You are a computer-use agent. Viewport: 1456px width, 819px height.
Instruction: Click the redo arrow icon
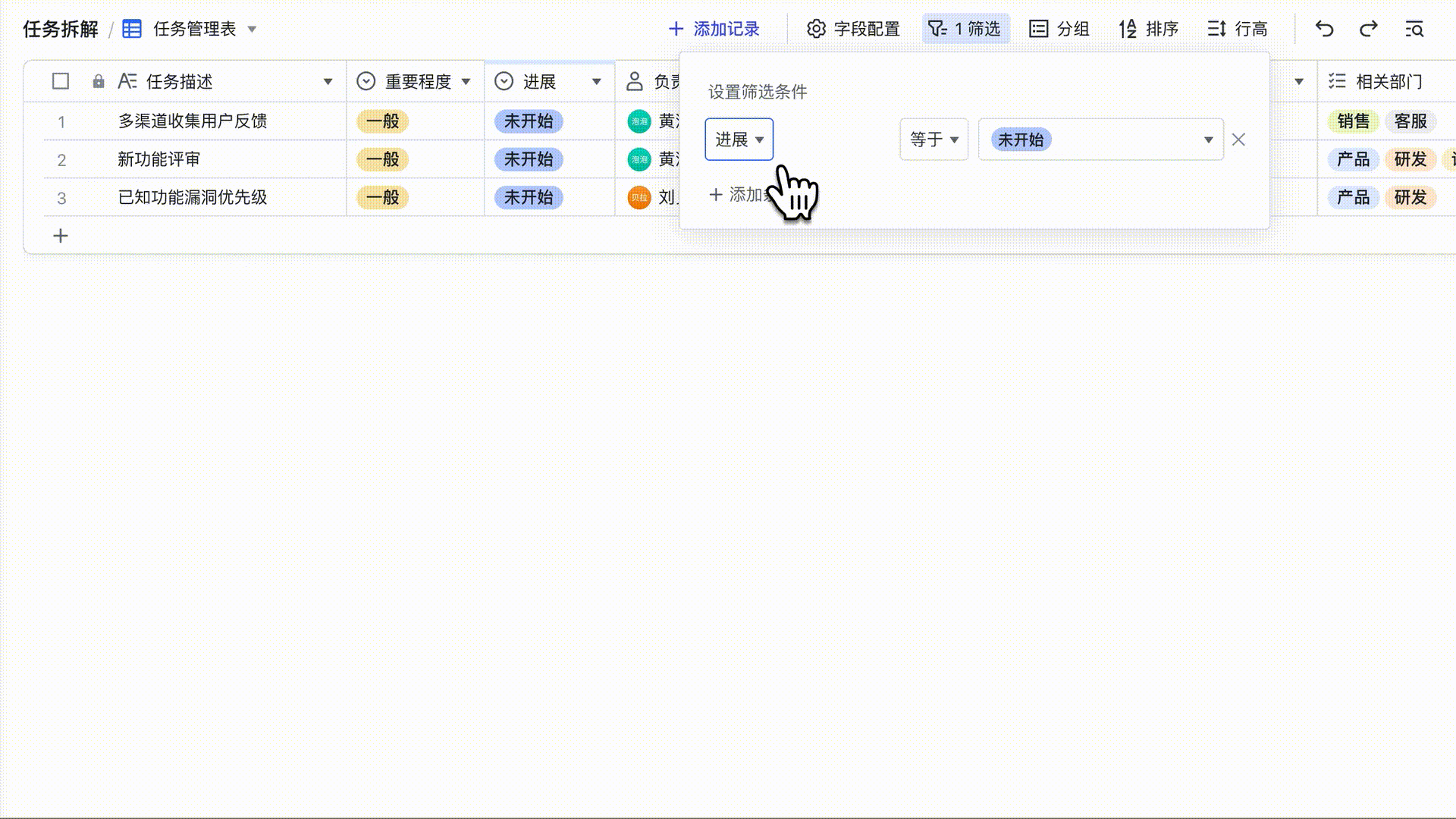(1368, 29)
